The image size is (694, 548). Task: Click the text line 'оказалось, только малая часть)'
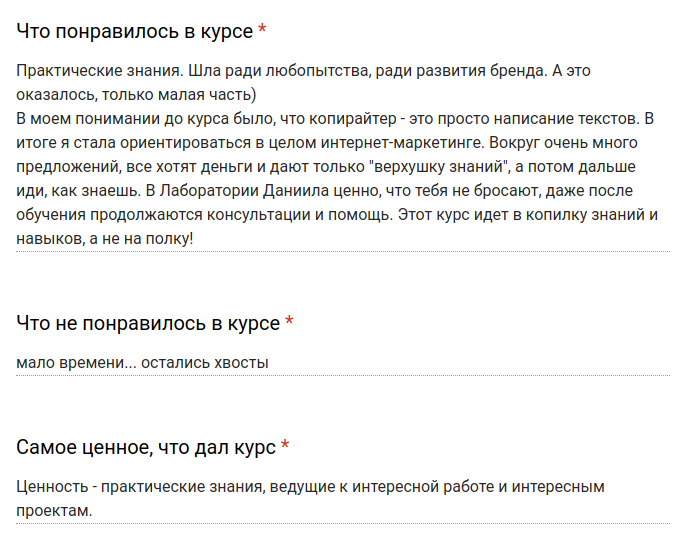coord(136,95)
